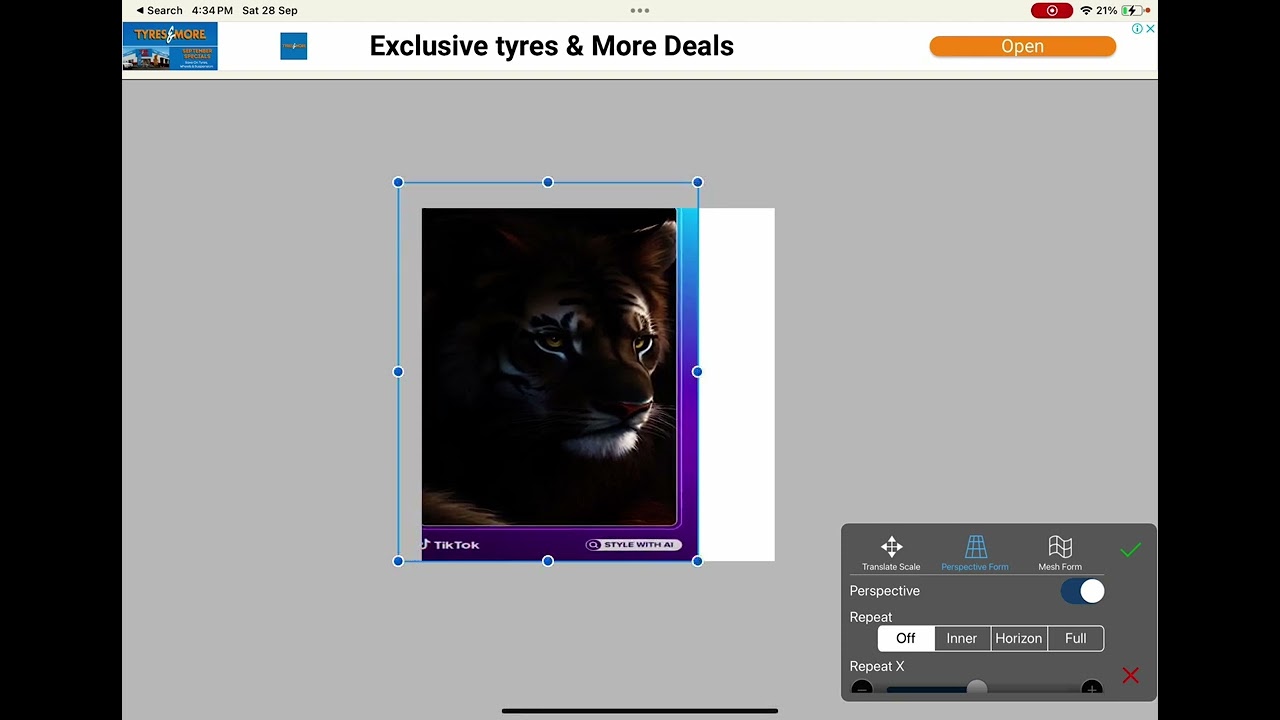Open the ad info icon
This screenshot has width=1280, height=720.
[x=1137, y=29]
